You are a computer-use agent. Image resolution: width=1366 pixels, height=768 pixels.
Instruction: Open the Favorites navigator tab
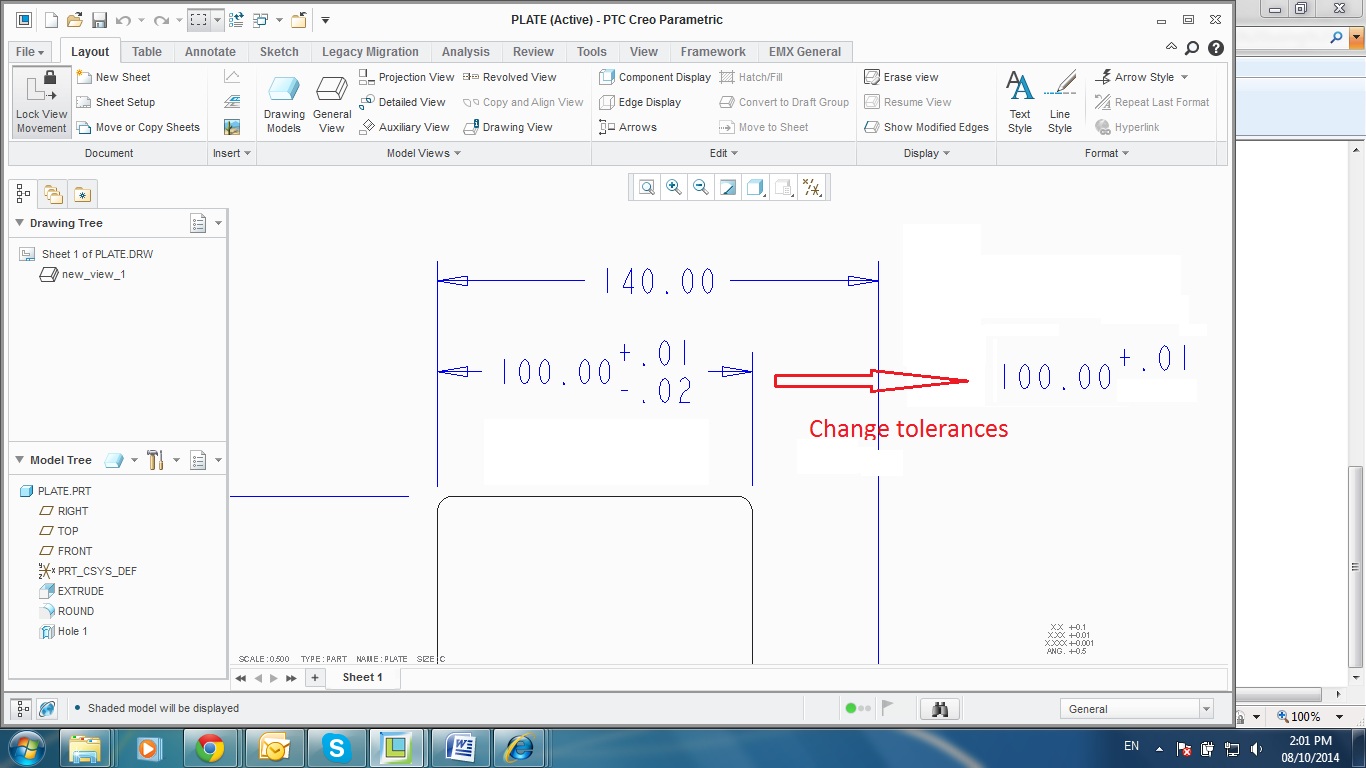tap(82, 195)
